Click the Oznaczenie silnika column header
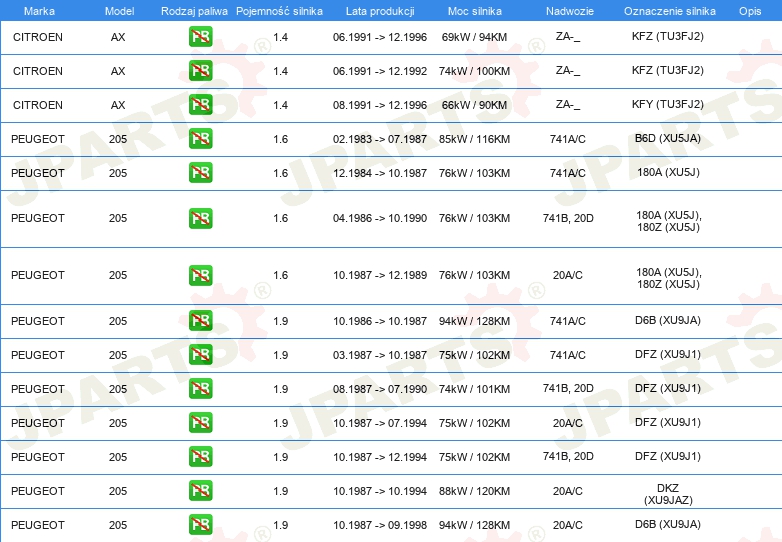Screen dimensions: 782x542 670,11
